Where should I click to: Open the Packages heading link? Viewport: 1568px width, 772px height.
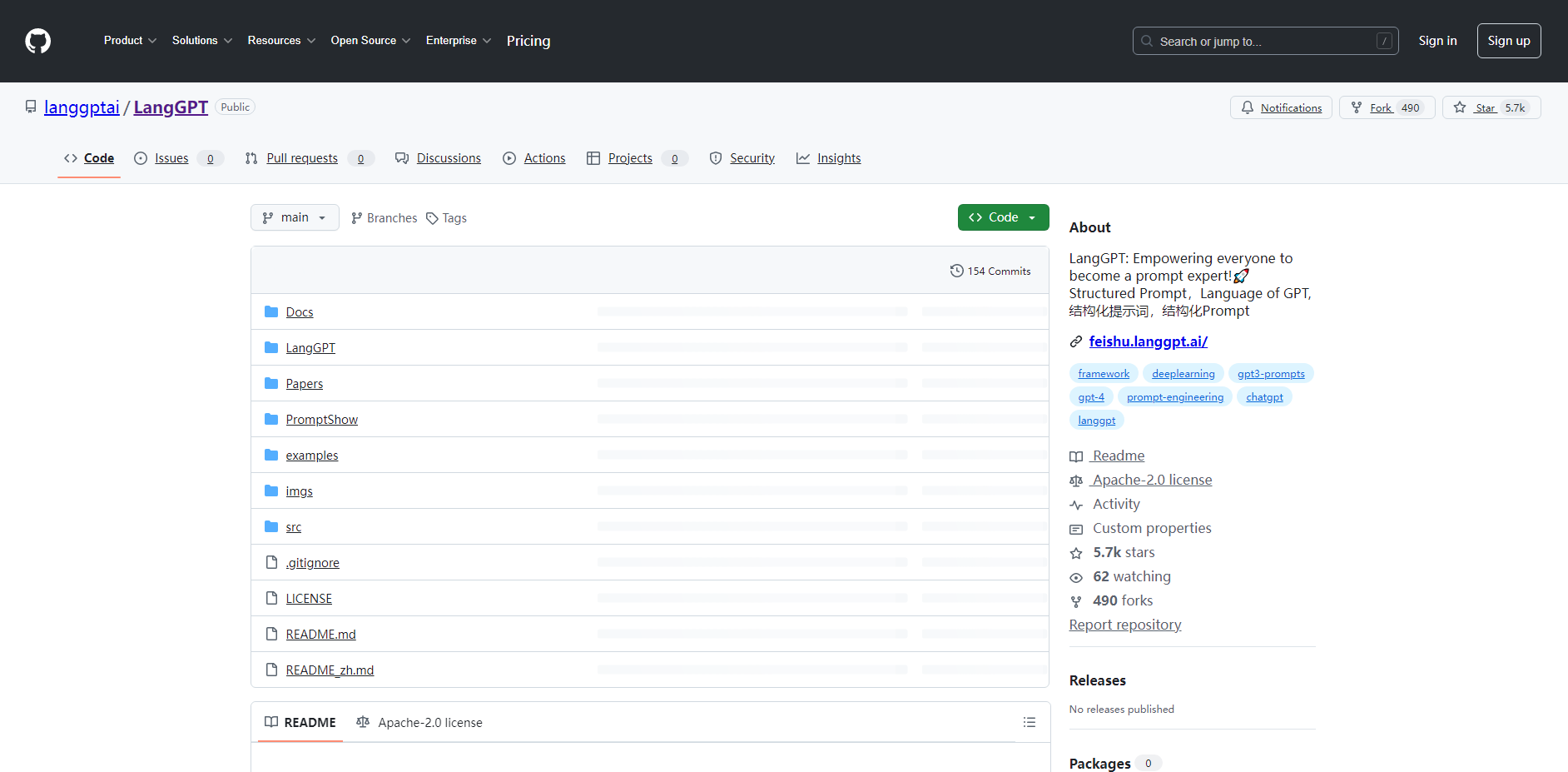1099,764
